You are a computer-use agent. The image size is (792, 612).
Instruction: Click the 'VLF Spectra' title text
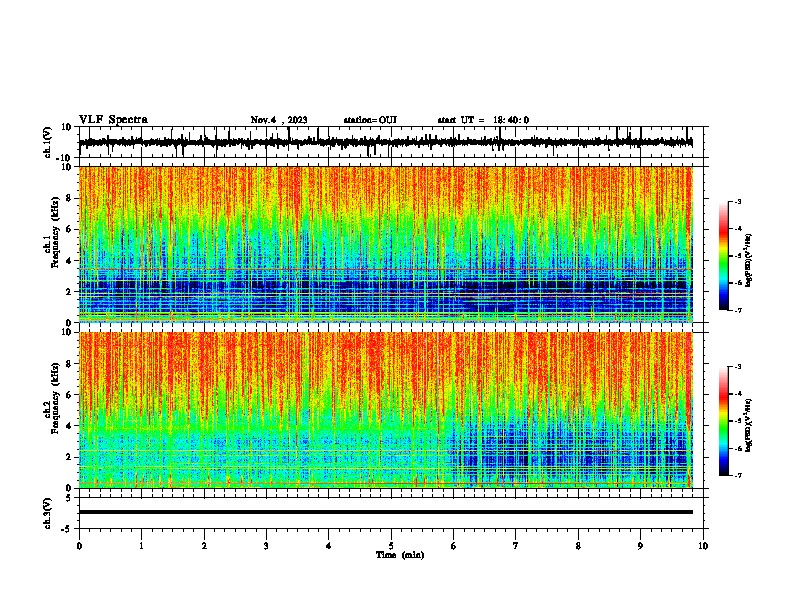(113, 120)
